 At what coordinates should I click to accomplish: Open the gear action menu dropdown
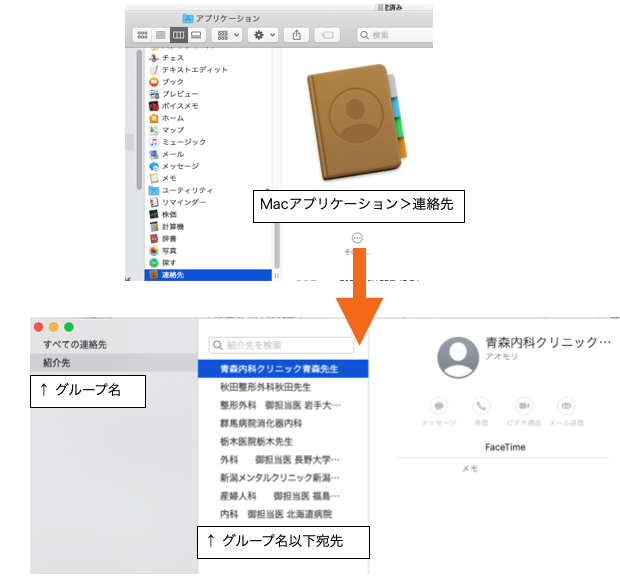coord(263,35)
